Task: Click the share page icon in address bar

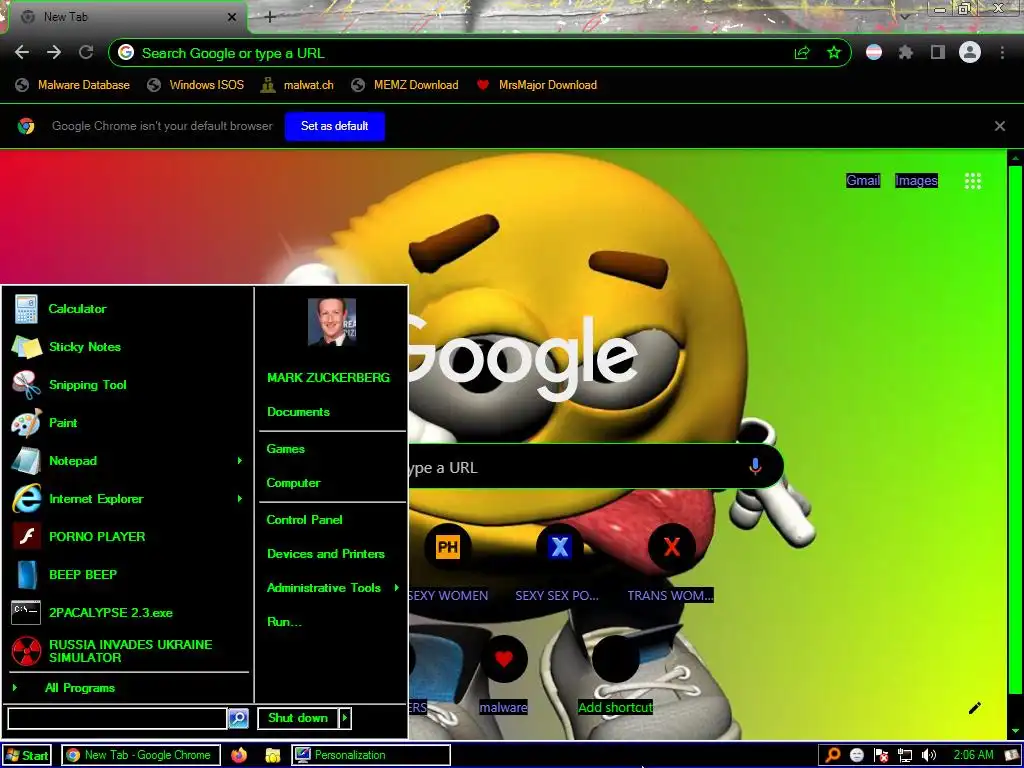Action: point(802,53)
